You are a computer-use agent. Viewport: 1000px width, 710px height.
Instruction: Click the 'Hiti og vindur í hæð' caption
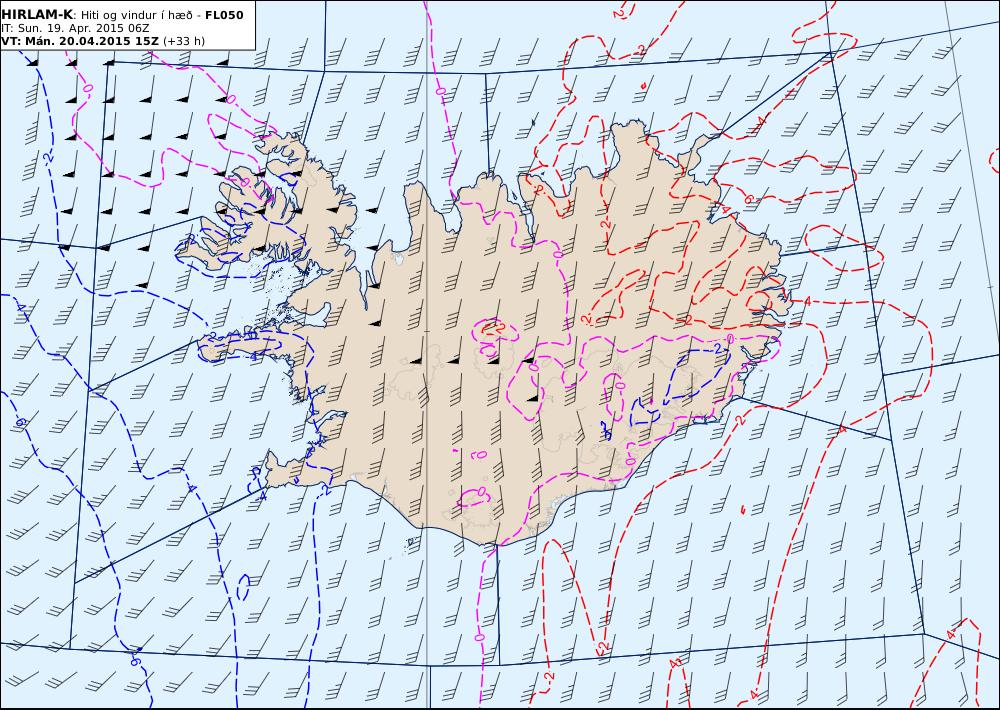click(x=140, y=15)
